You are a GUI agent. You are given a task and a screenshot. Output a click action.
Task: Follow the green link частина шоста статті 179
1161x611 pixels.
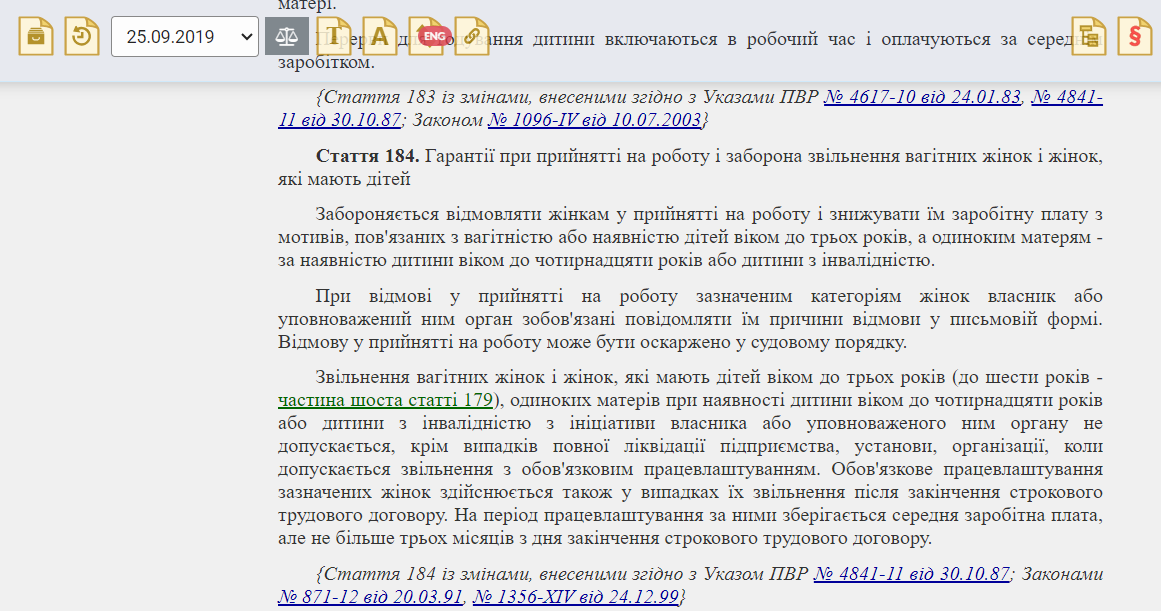tap(385, 400)
